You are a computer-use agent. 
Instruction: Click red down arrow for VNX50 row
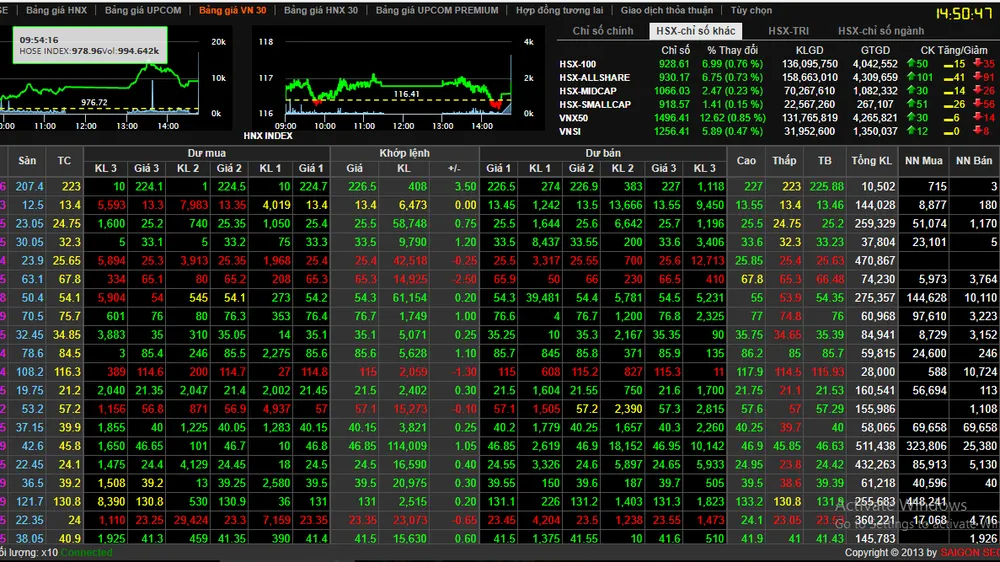click(977, 117)
